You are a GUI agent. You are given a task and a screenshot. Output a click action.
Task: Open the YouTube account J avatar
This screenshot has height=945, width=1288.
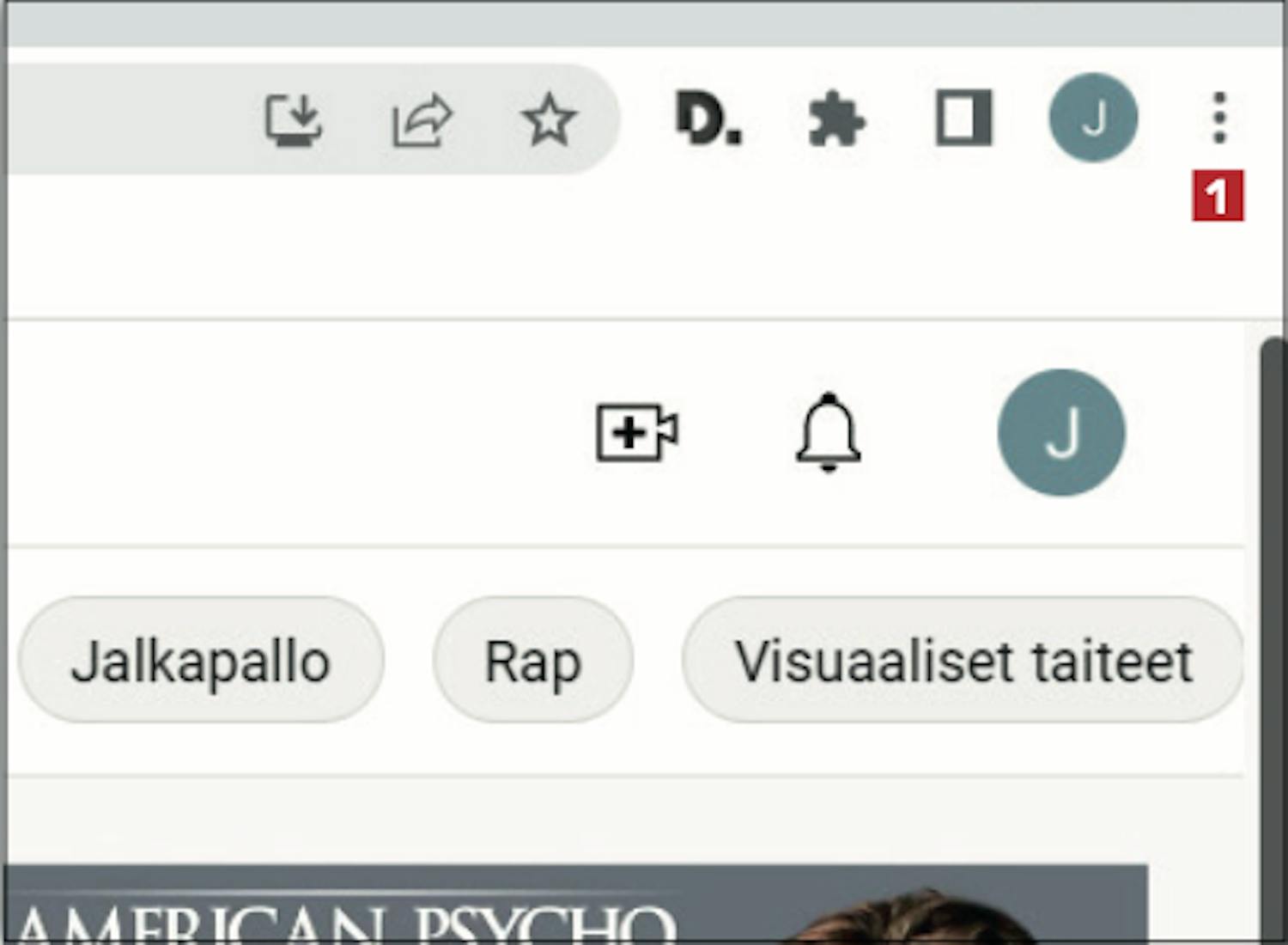[x=1061, y=432]
